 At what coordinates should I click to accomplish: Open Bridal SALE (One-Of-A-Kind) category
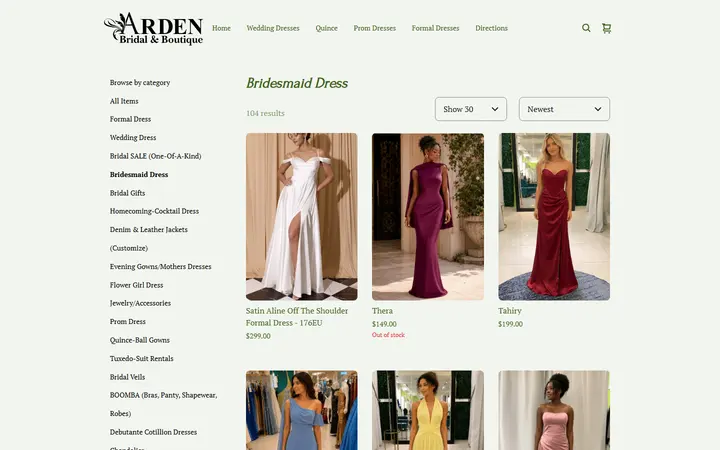(156, 156)
